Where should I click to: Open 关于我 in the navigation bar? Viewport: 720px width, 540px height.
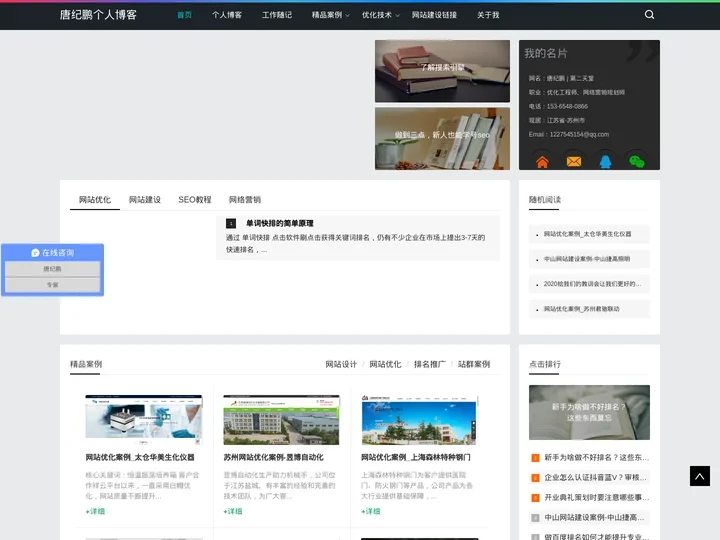pyautogui.click(x=488, y=15)
